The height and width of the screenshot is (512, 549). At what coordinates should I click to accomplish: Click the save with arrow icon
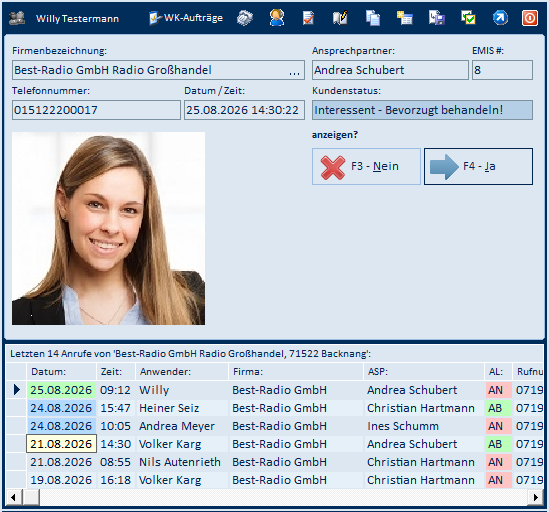(x=437, y=18)
